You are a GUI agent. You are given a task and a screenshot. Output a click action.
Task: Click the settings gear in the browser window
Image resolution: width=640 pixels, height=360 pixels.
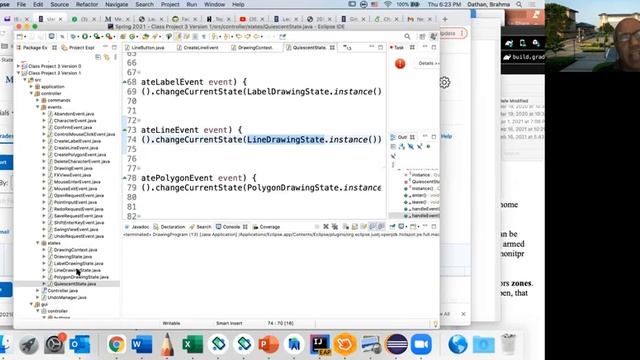click(x=444, y=82)
